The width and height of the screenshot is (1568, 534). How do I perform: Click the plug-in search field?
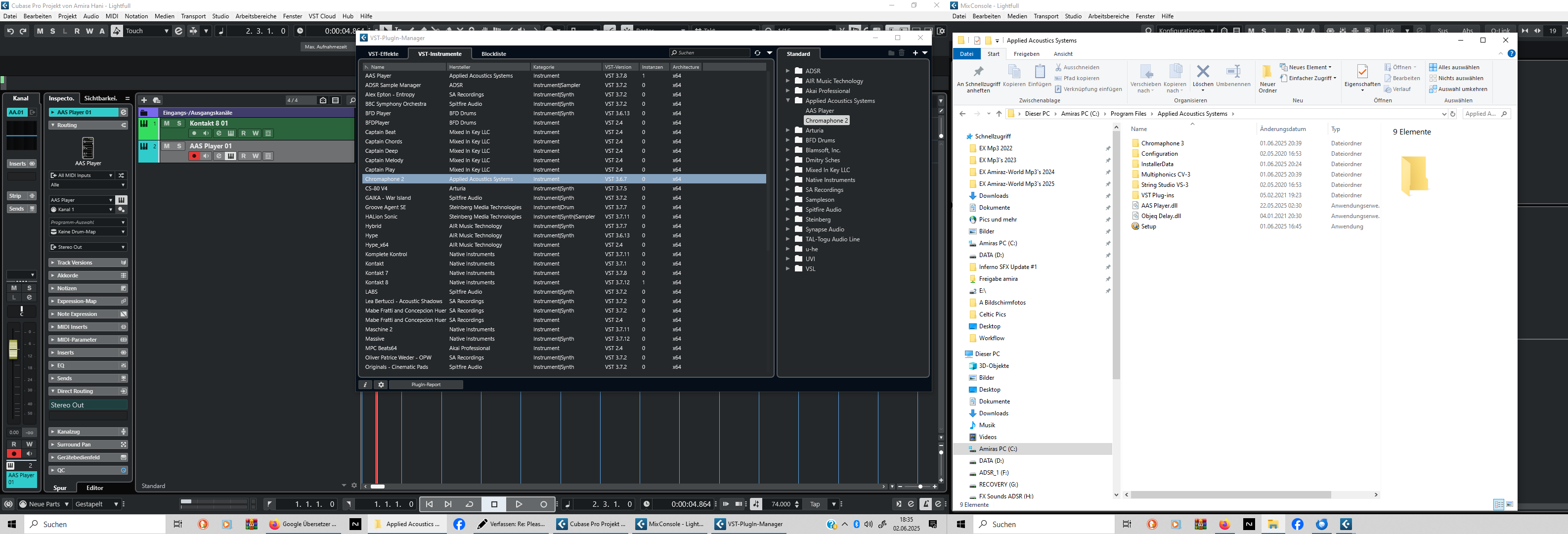pos(709,53)
